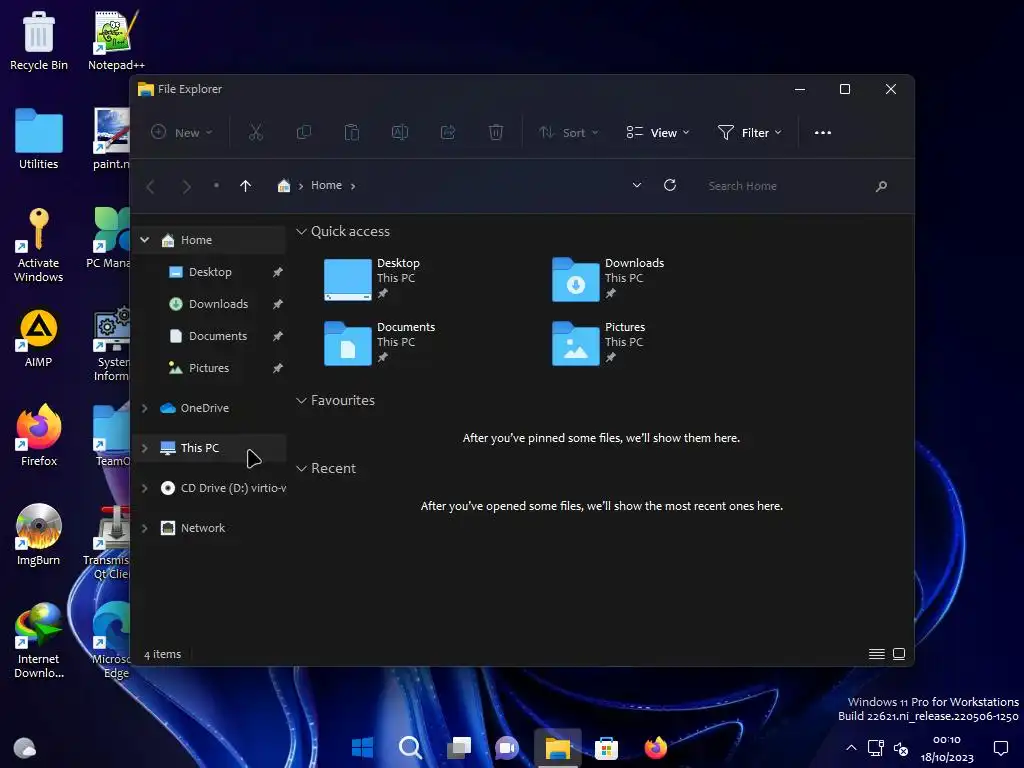The height and width of the screenshot is (768, 1024).
Task: Click the Rename icon in toolbar
Action: 400,133
